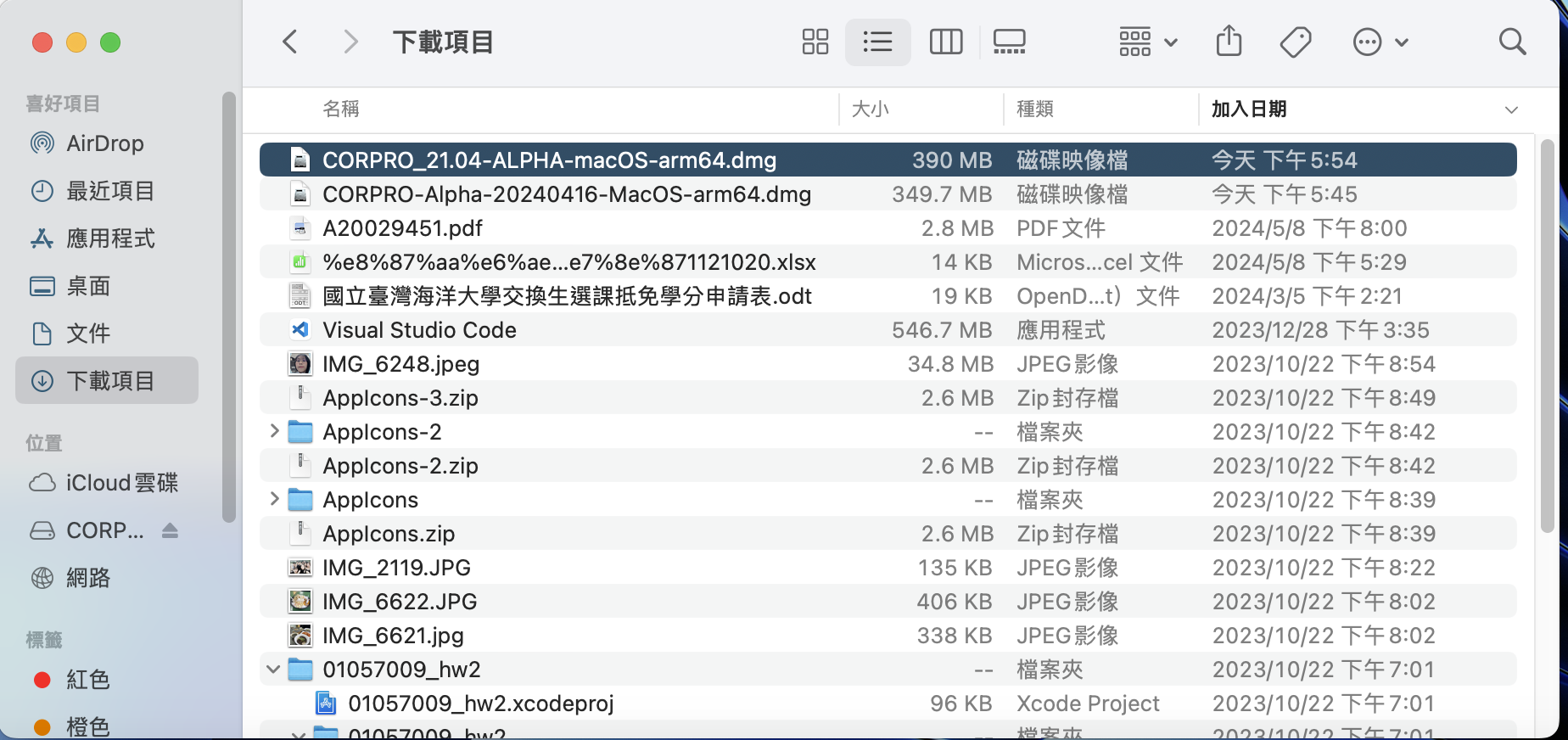
Task: Select the 紅色 tag in sidebar
Action: pyautogui.click(x=87, y=679)
